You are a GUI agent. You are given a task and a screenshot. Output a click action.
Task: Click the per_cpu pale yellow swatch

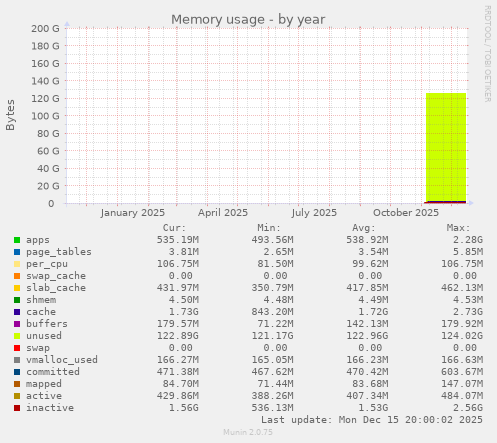17,264
